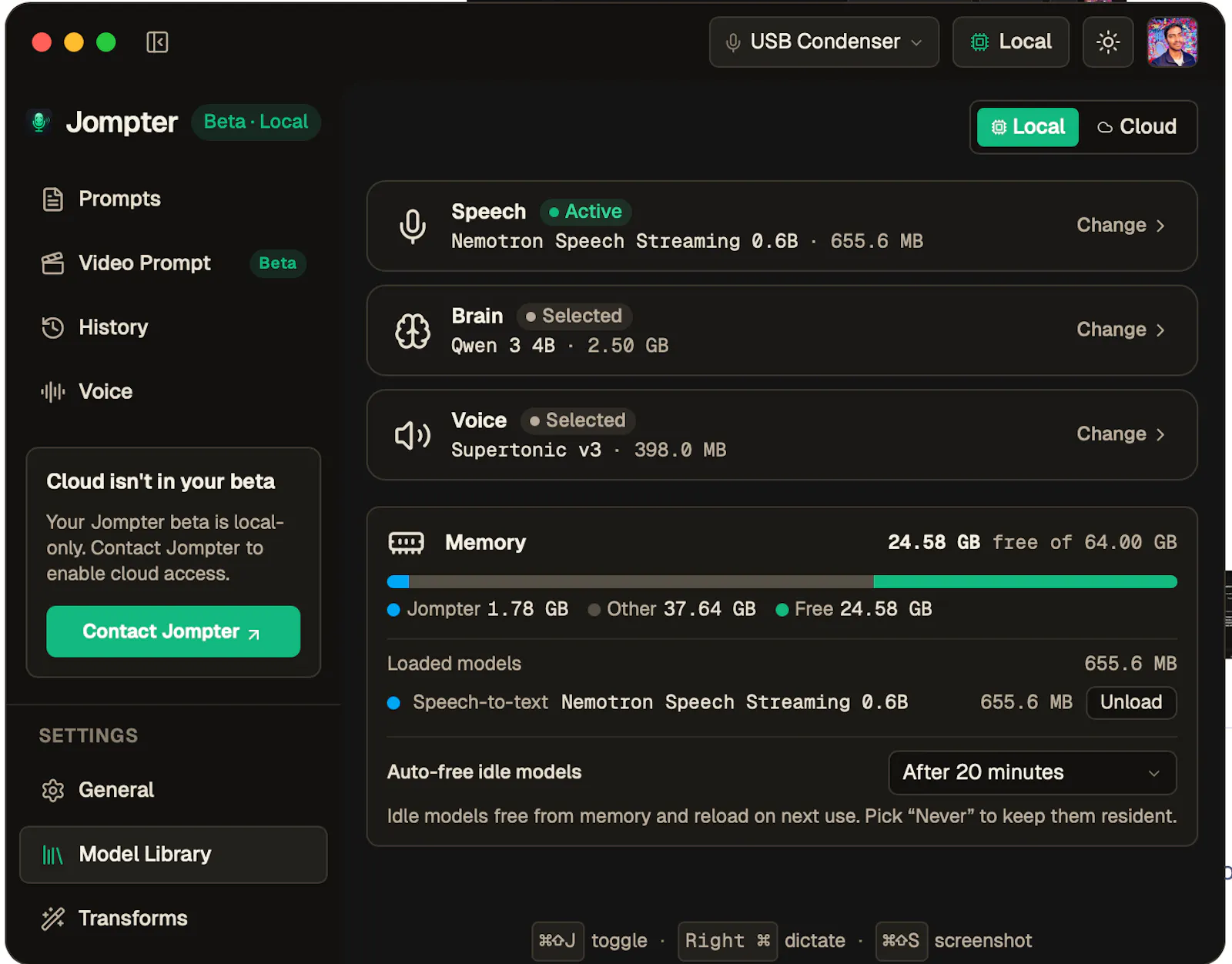Click the Jompter microphone logo icon
The height and width of the screenshot is (964, 1232).
pos(40,122)
